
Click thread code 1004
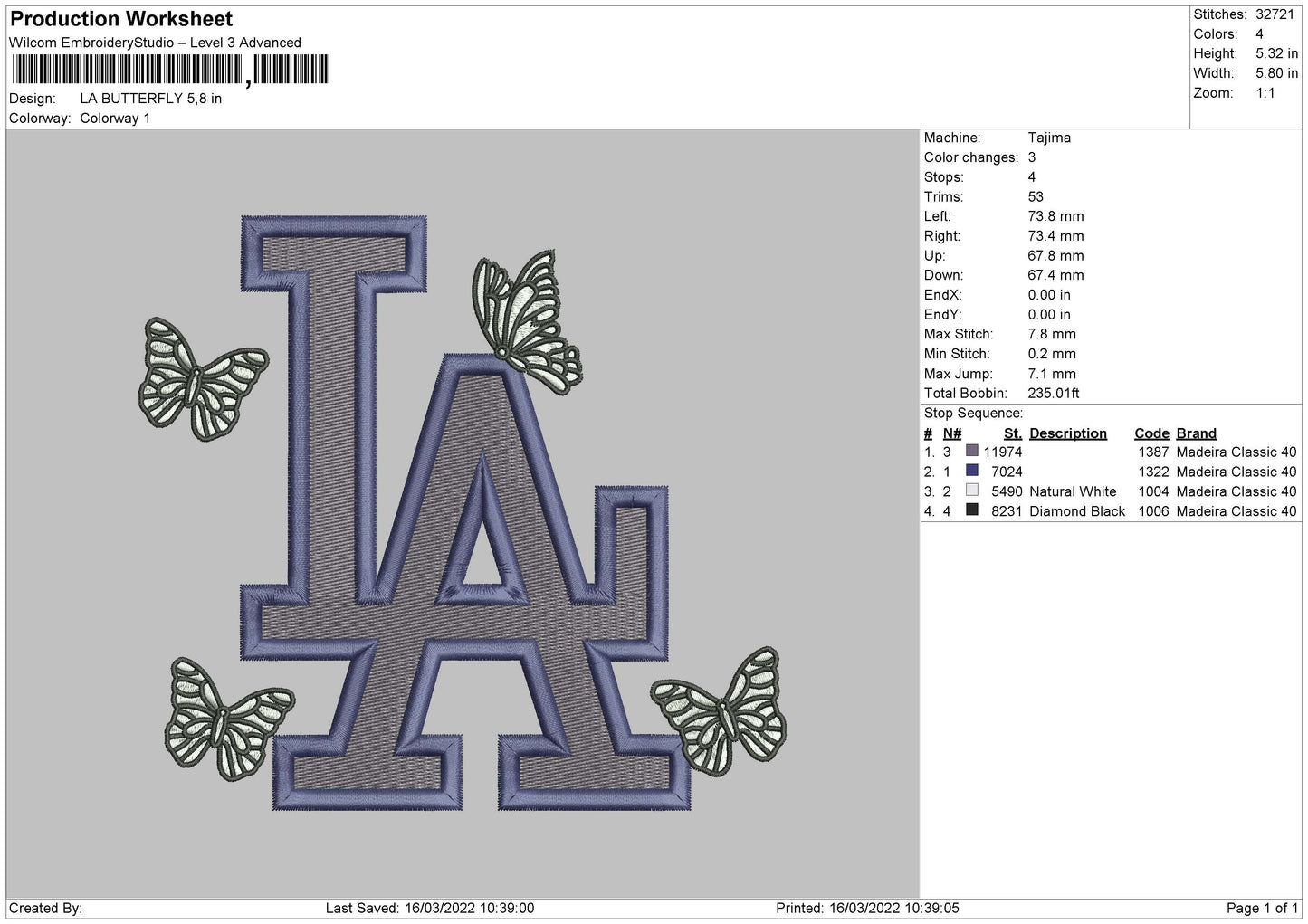tap(1153, 491)
